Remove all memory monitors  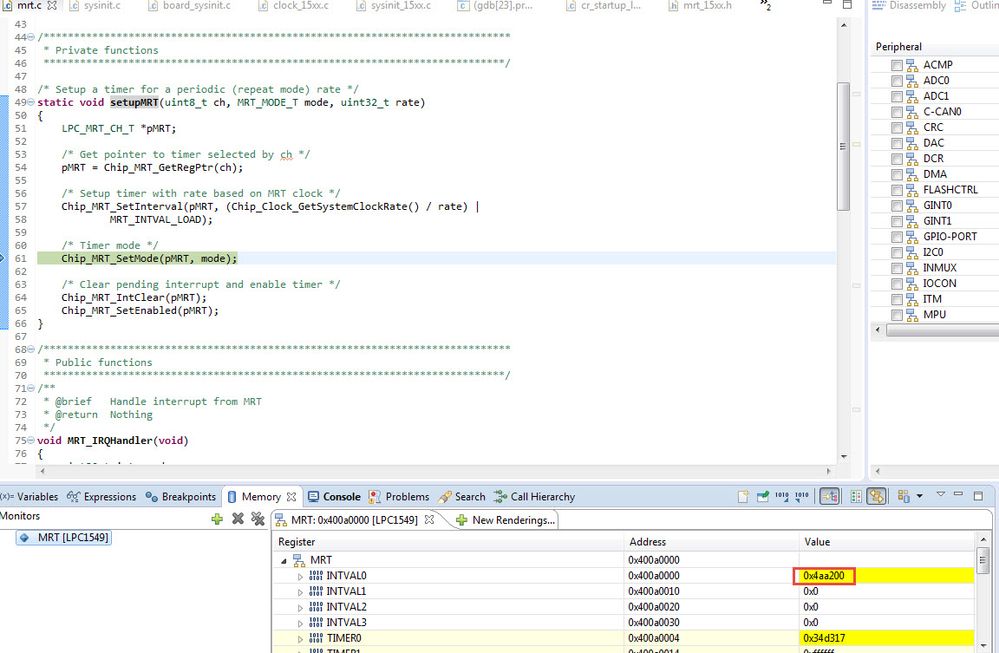point(257,519)
